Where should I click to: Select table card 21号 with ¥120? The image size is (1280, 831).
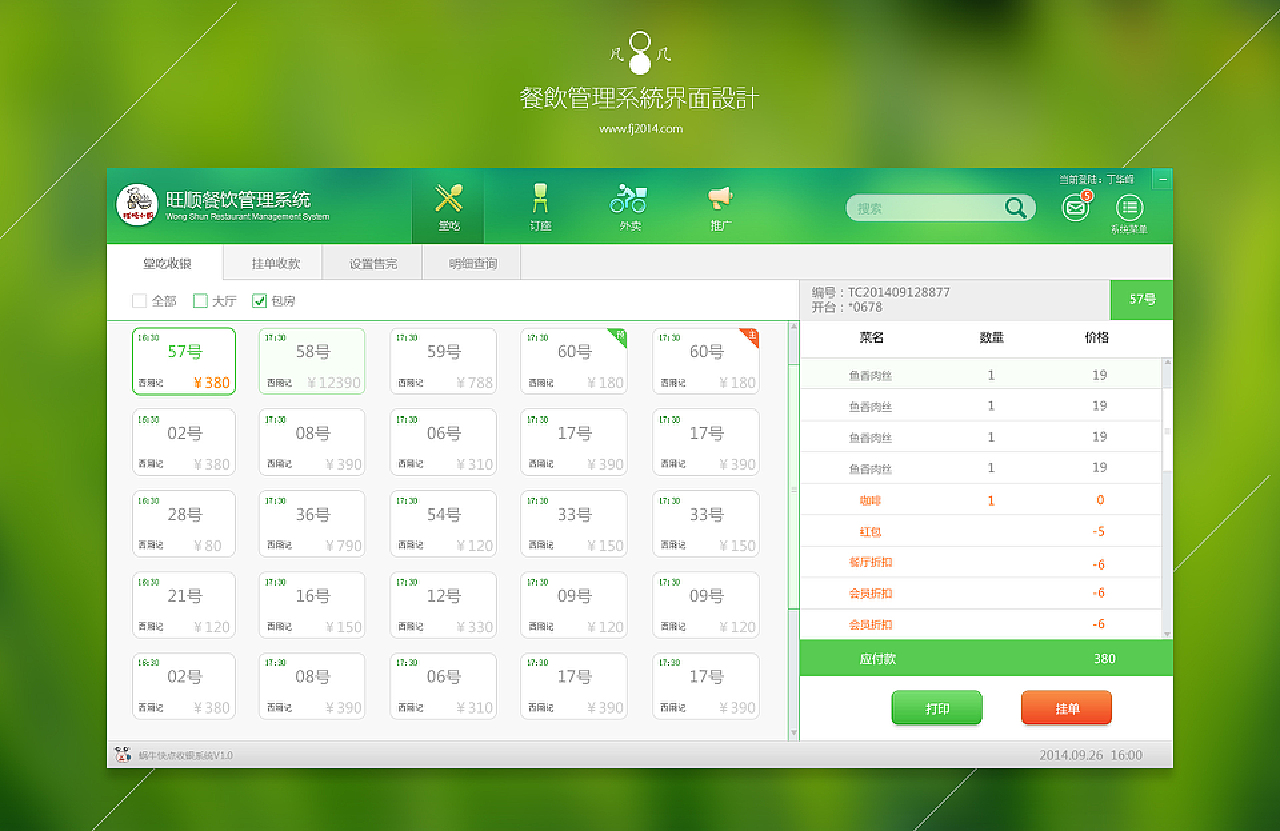(184, 605)
